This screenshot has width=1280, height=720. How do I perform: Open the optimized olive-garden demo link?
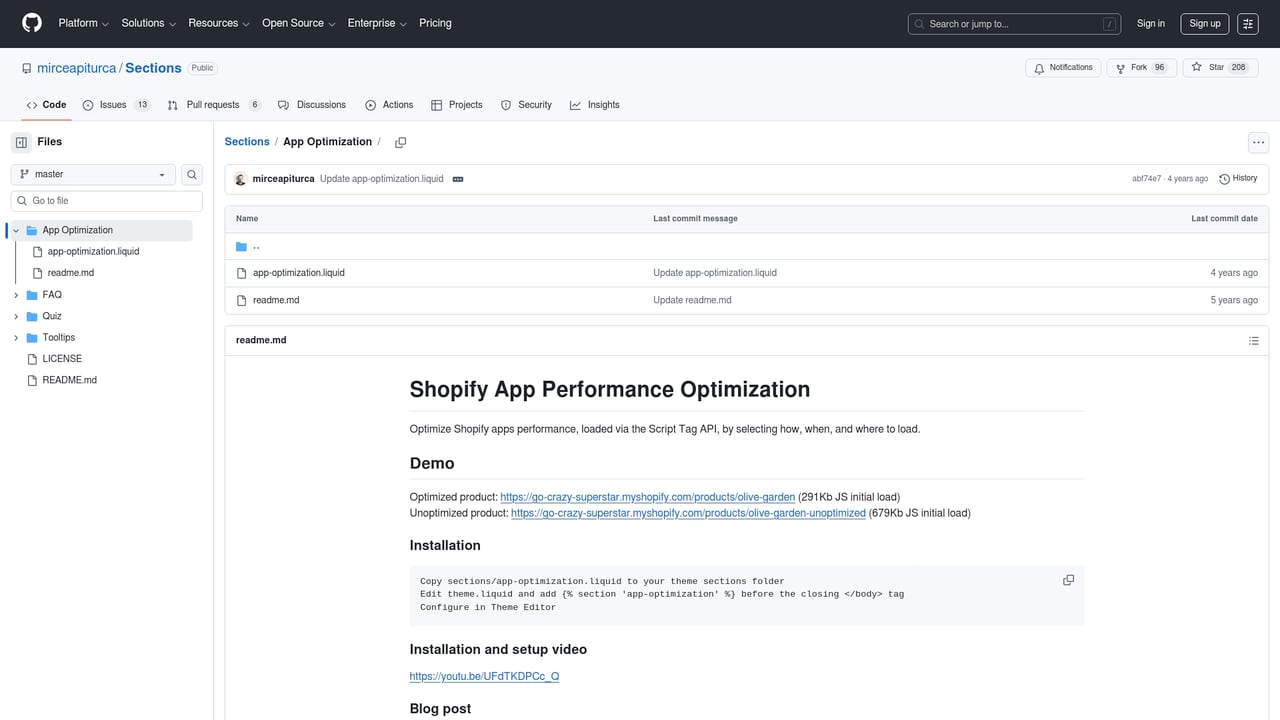pos(648,496)
